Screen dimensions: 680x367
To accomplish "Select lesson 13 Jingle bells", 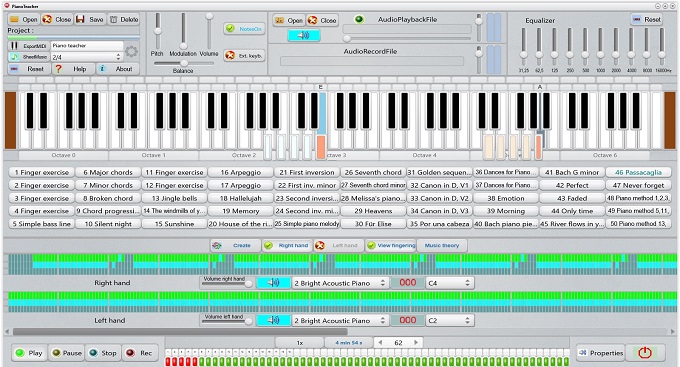I will tap(174, 198).
